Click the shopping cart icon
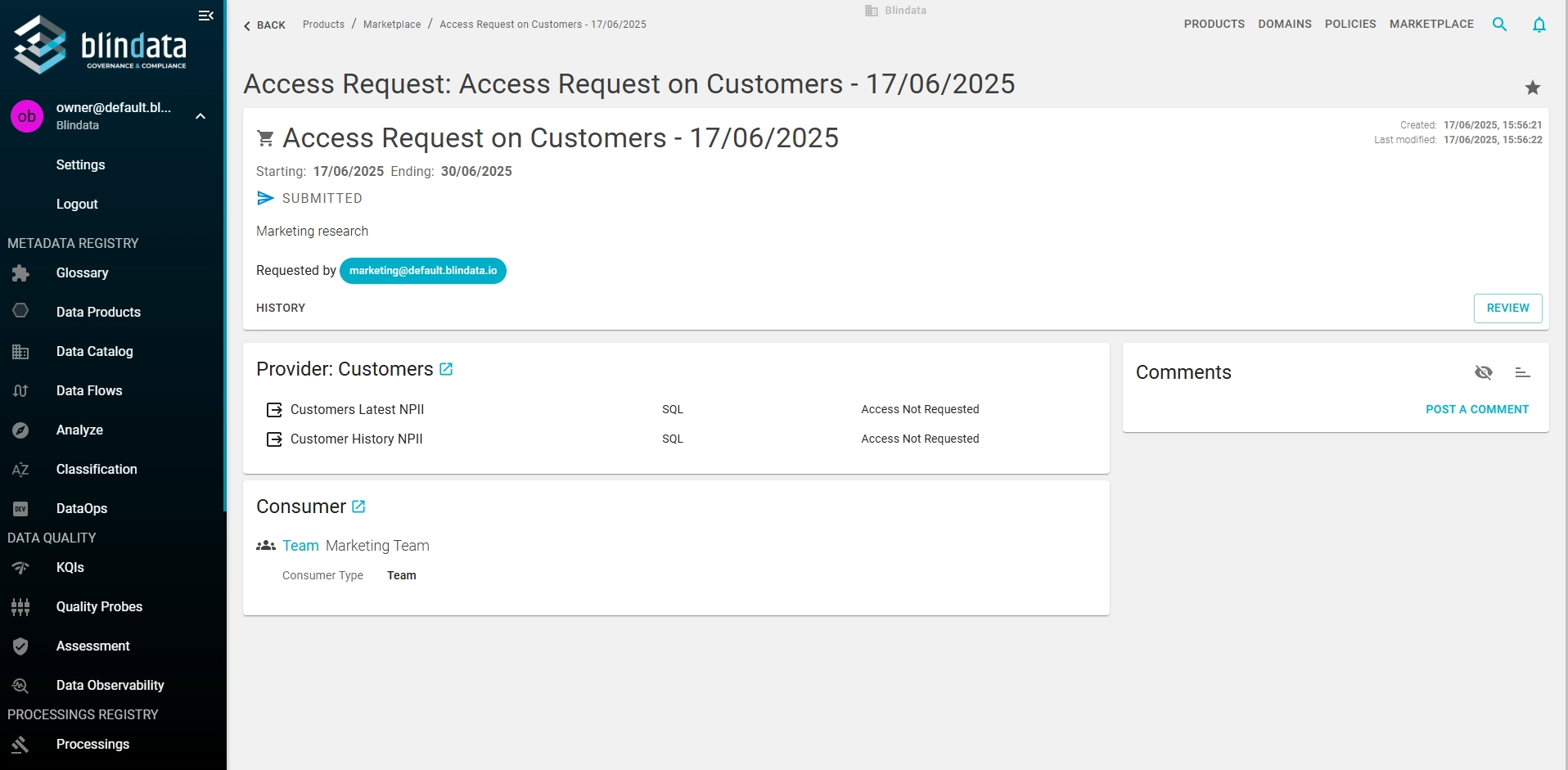 coord(265,138)
